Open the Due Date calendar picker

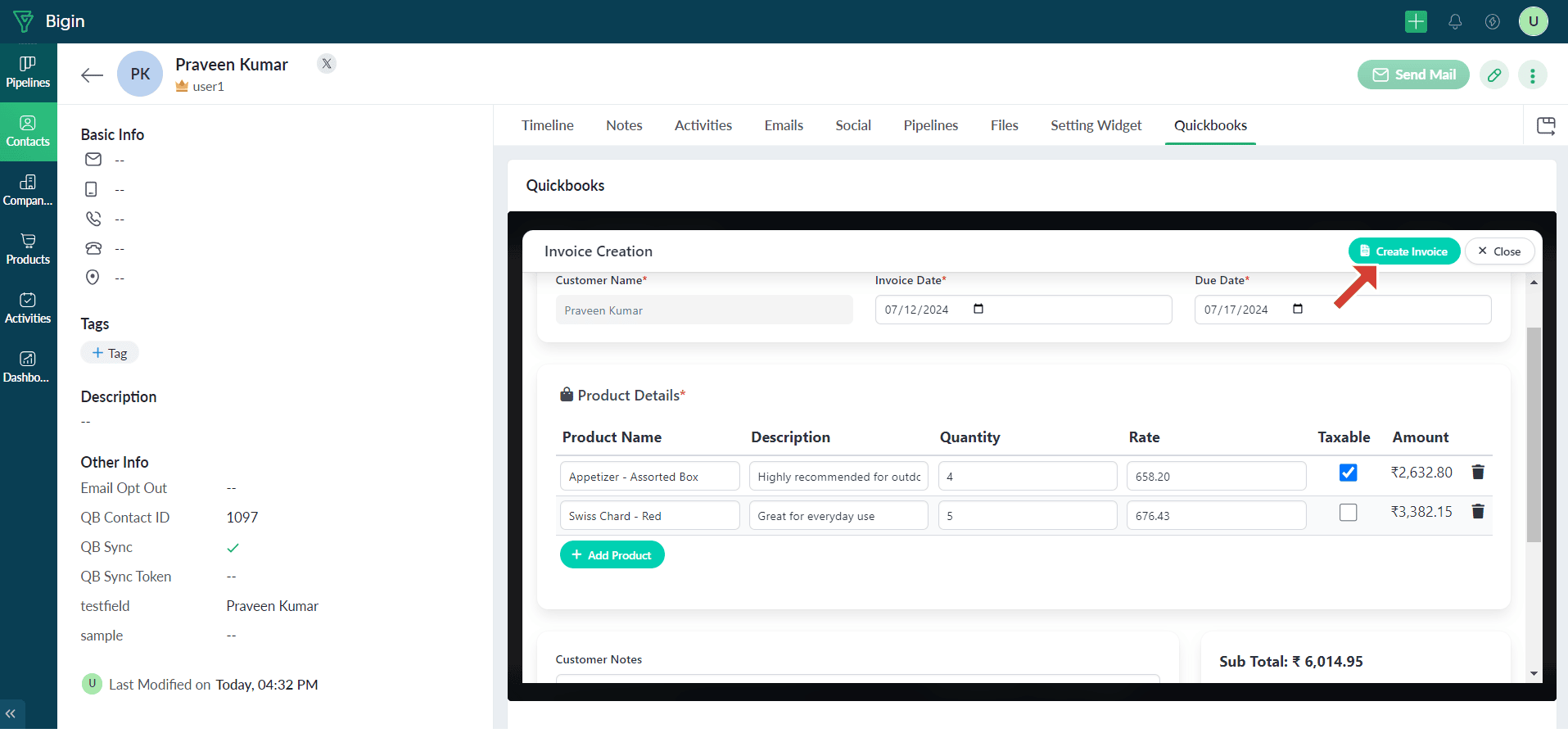pyautogui.click(x=1298, y=309)
